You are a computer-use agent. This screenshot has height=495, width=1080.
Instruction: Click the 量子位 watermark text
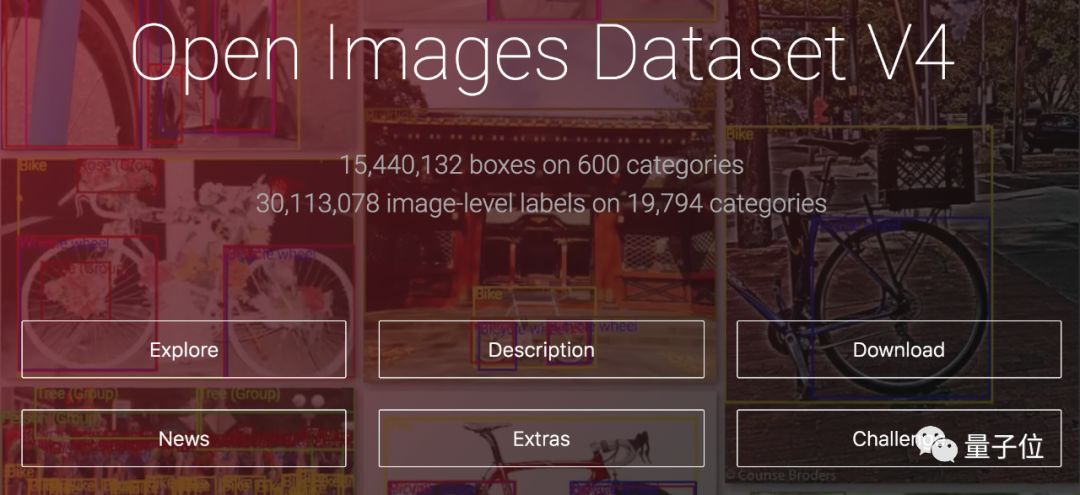[x=1004, y=447]
